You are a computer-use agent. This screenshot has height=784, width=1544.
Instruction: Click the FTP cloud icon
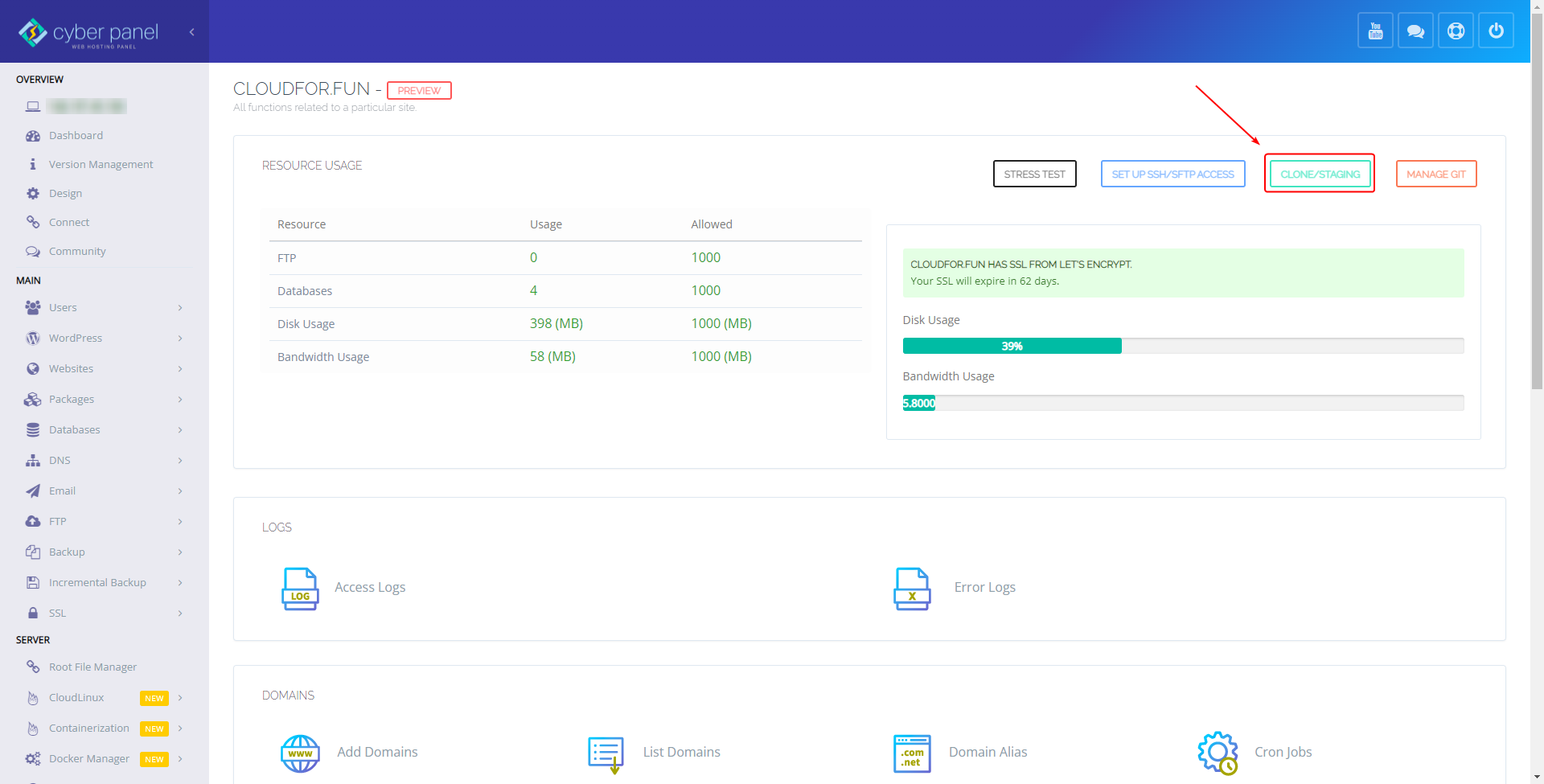(x=33, y=522)
